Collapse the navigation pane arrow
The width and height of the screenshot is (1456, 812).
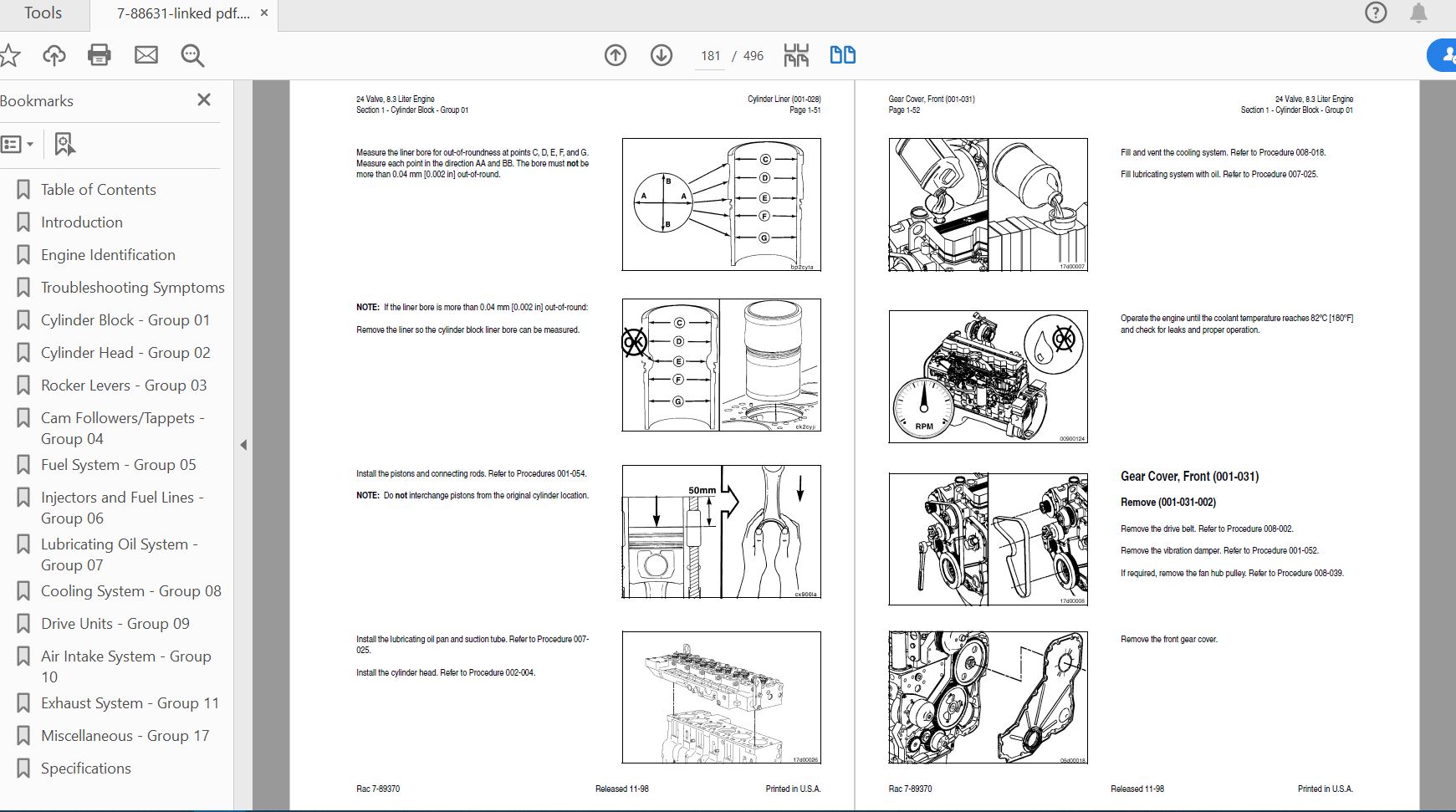coord(243,445)
